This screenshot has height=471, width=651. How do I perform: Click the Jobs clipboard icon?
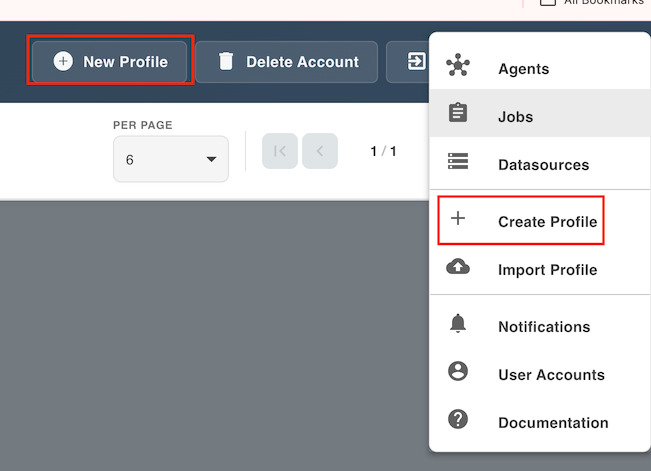(458, 113)
